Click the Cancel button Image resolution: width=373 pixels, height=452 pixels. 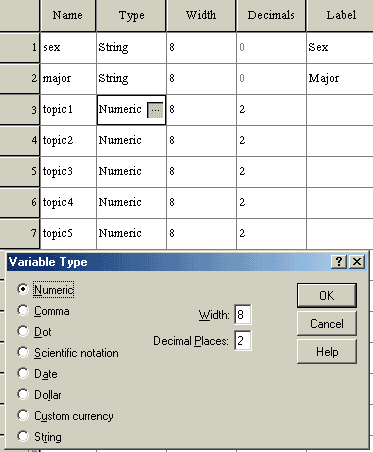(327, 323)
